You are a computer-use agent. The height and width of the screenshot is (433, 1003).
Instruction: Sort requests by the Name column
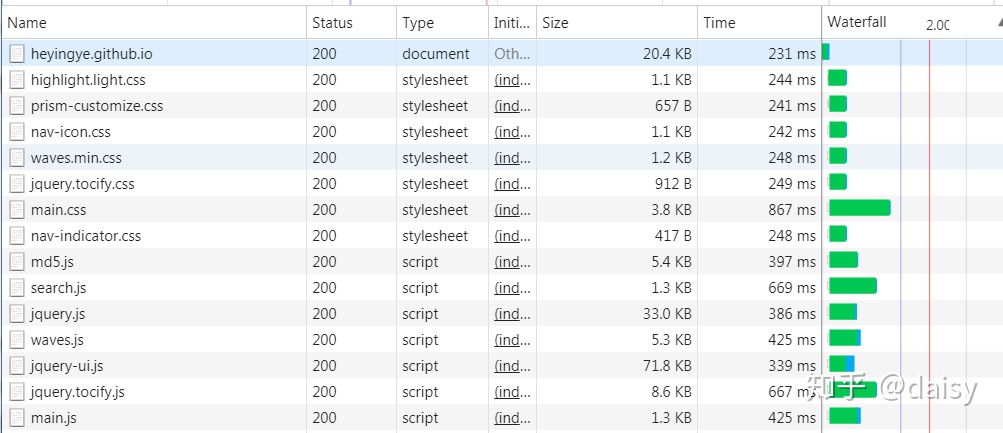pos(27,23)
